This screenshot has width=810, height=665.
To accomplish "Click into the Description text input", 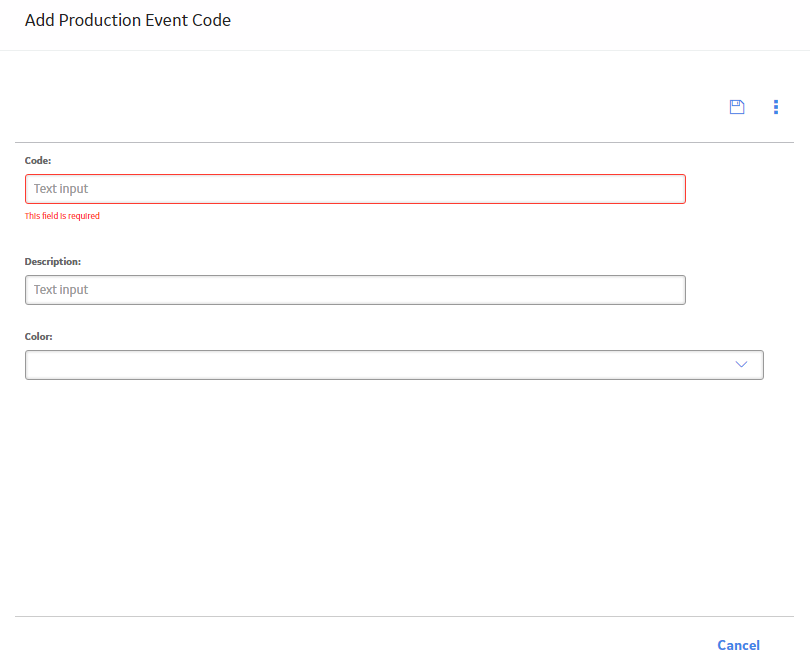I will coord(355,290).
